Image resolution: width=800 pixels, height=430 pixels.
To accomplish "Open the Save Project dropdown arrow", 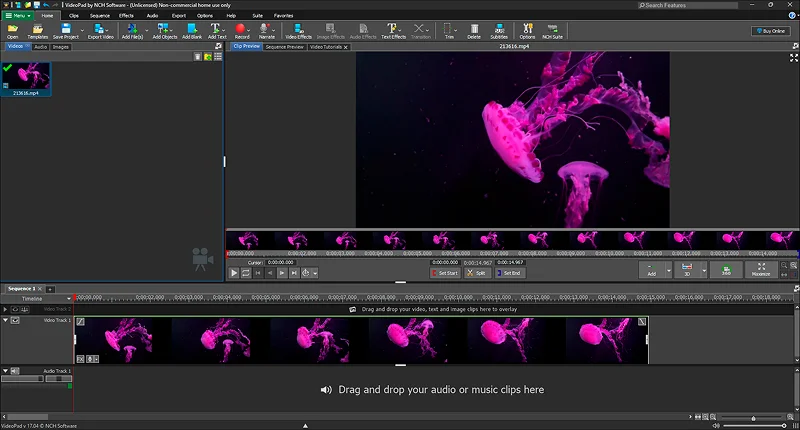I will tap(82, 31).
